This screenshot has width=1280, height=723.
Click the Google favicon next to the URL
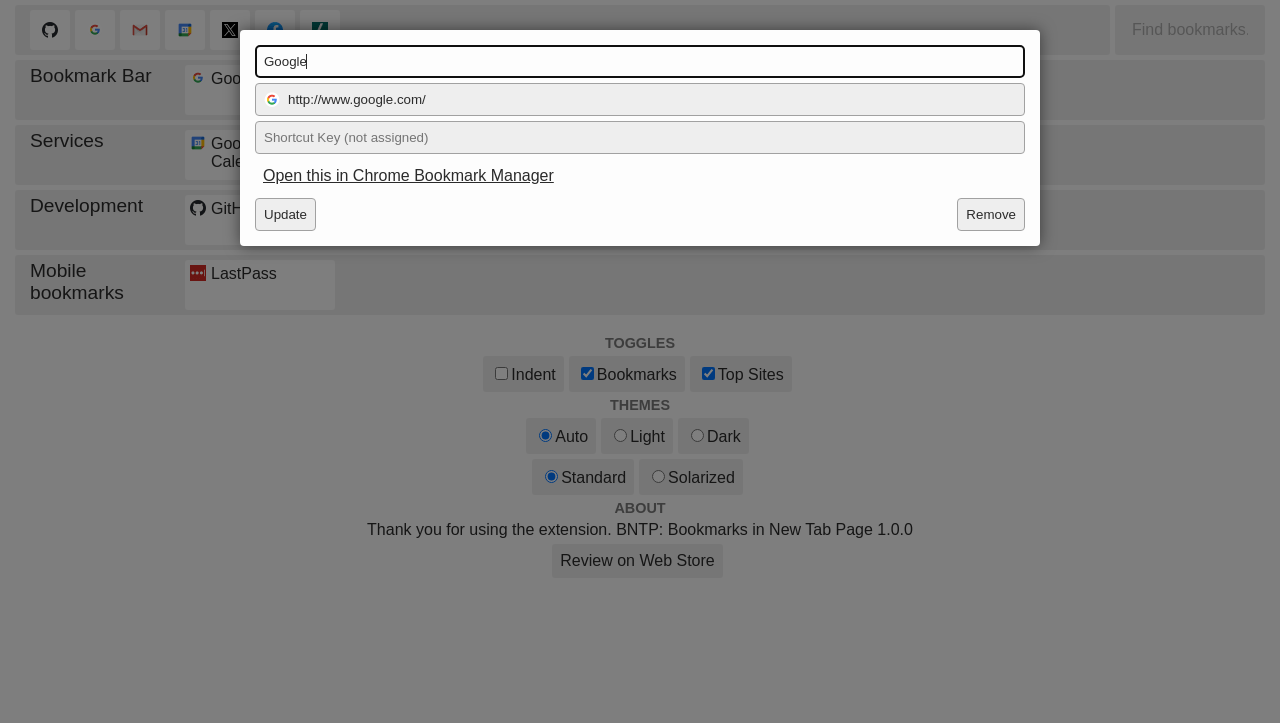272,99
